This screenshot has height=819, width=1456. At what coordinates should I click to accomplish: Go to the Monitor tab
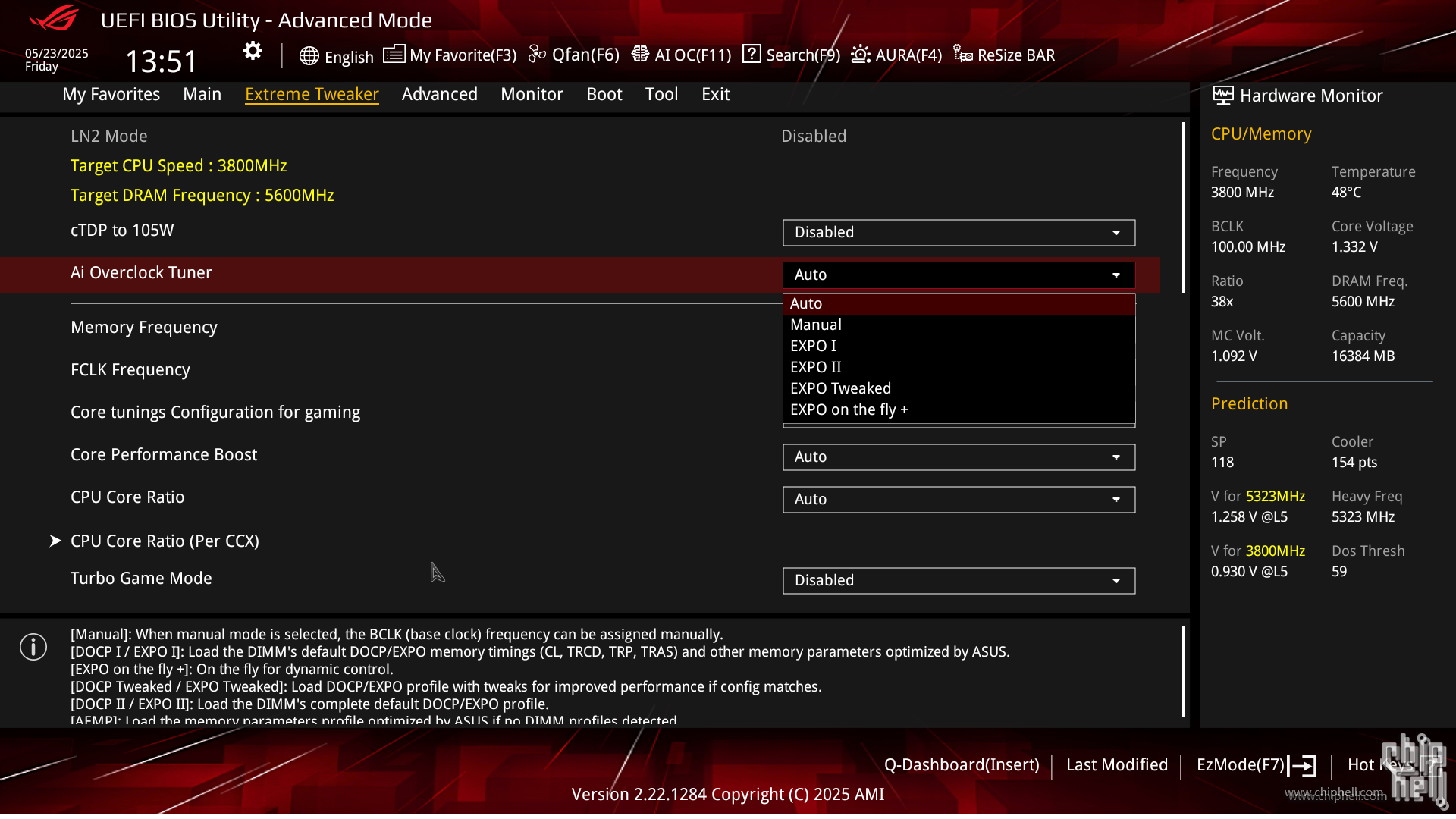[532, 94]
